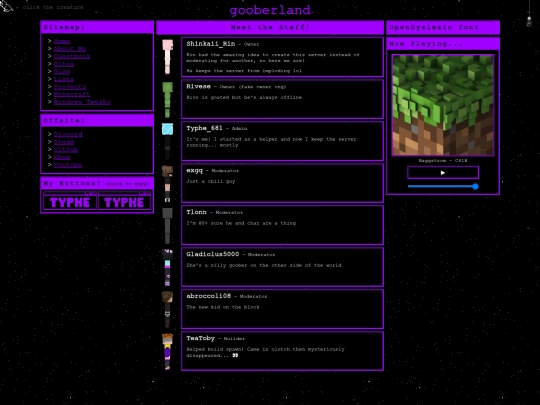Visit the Steam offsite link
This screenshot has height=405, width=540.
(x=64, y=142)
